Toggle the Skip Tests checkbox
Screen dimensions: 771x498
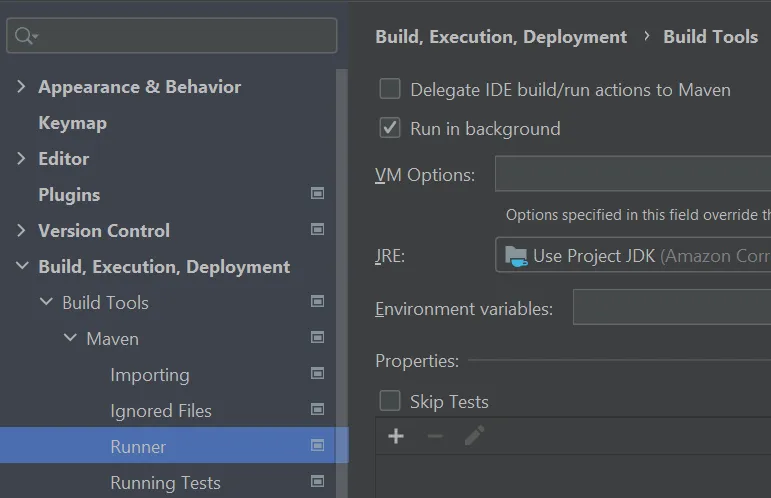coord(390,402)
